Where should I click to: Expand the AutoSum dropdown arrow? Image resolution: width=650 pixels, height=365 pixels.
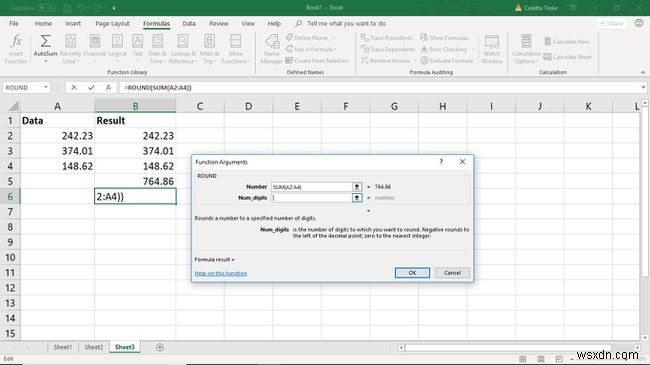point(46,61)
